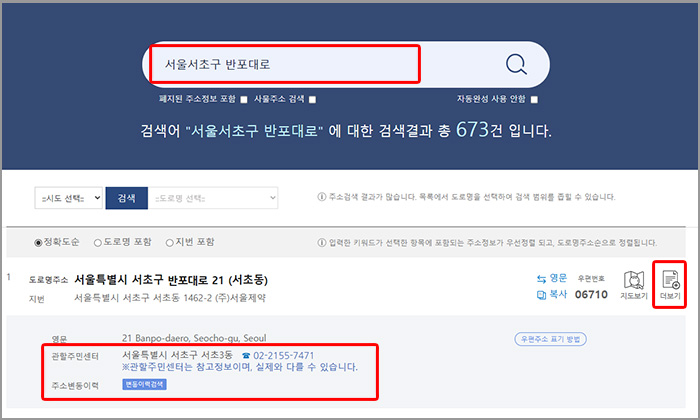
Task: Enable 자동완성 사용 안함 checkbox
Action: [534, 100]
